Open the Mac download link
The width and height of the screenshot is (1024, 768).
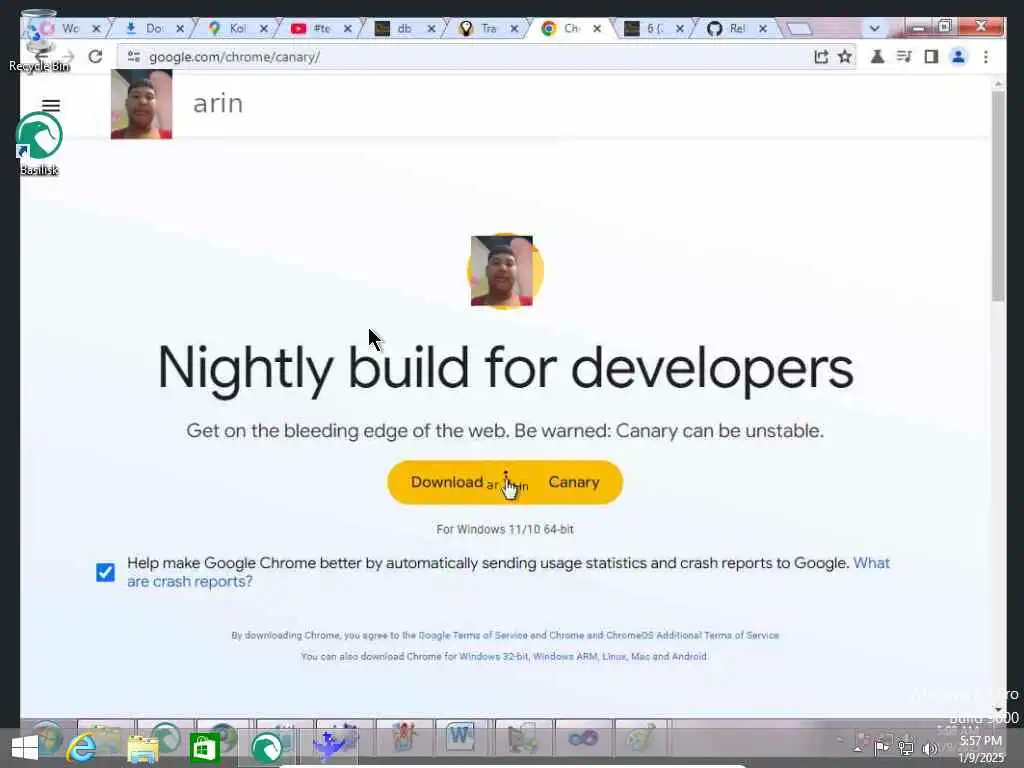641,656
